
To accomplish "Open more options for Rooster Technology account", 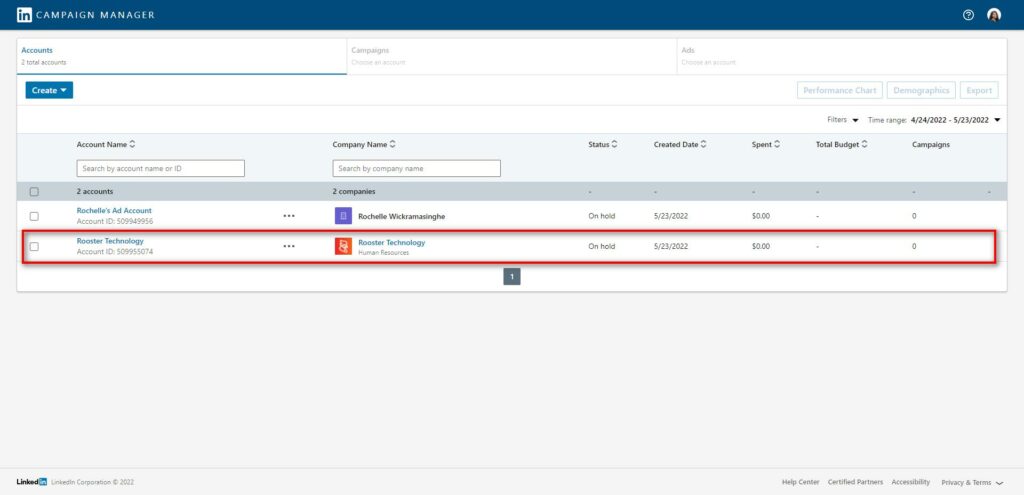I will tap(289, 246).
